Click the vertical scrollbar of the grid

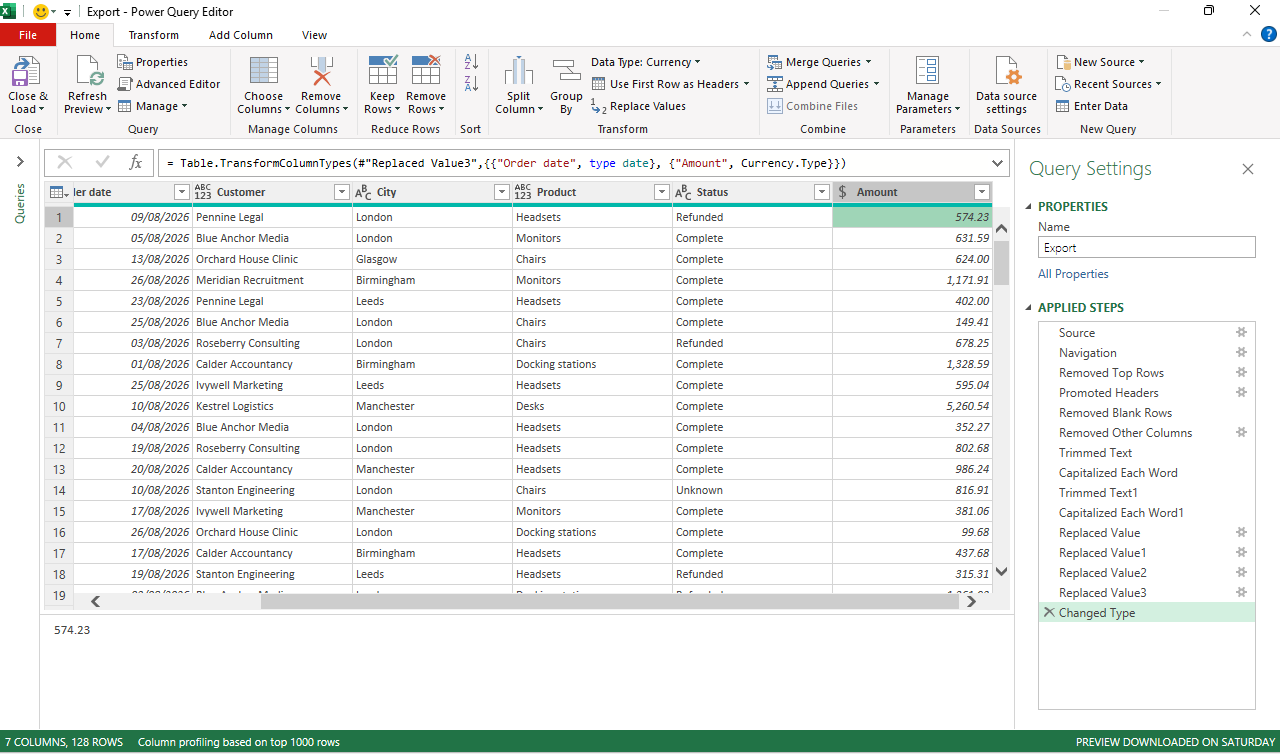click(x=1001, y=262)
